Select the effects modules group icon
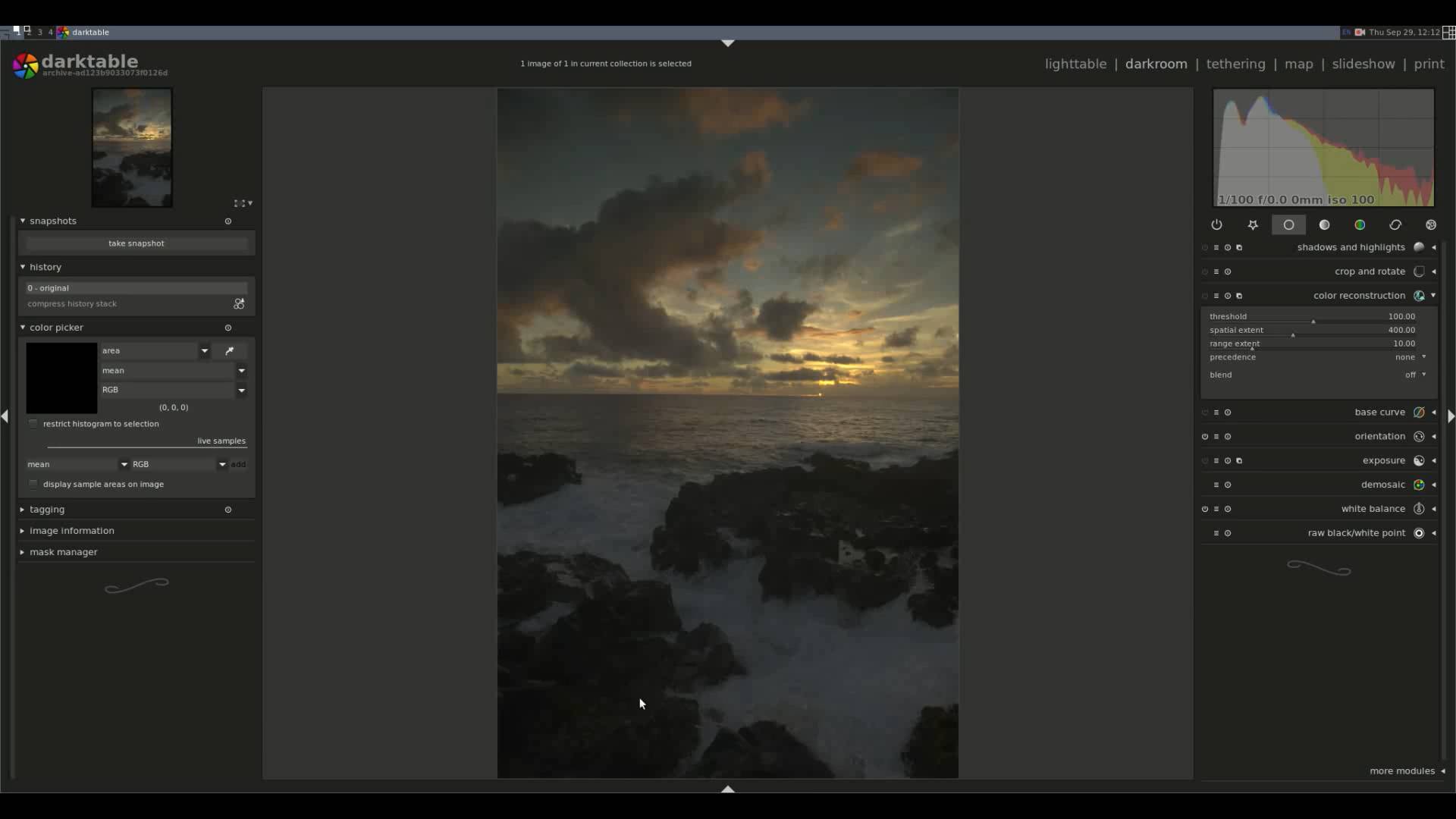Viewport: 1456px width, 819px height. [1431, 224]
